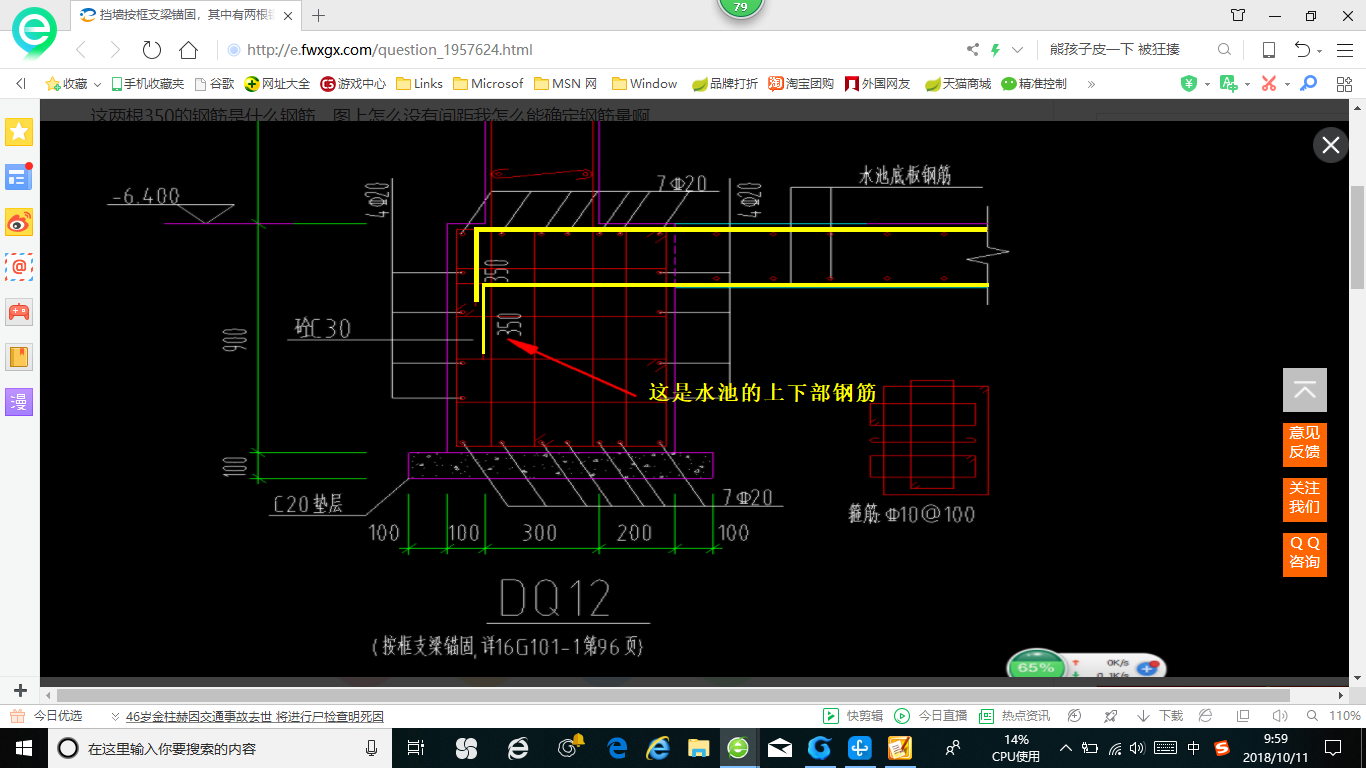Click the 意见反馈 feedback button
The width and height of the screenshot is (1366, 768).
coord(1305,443)
